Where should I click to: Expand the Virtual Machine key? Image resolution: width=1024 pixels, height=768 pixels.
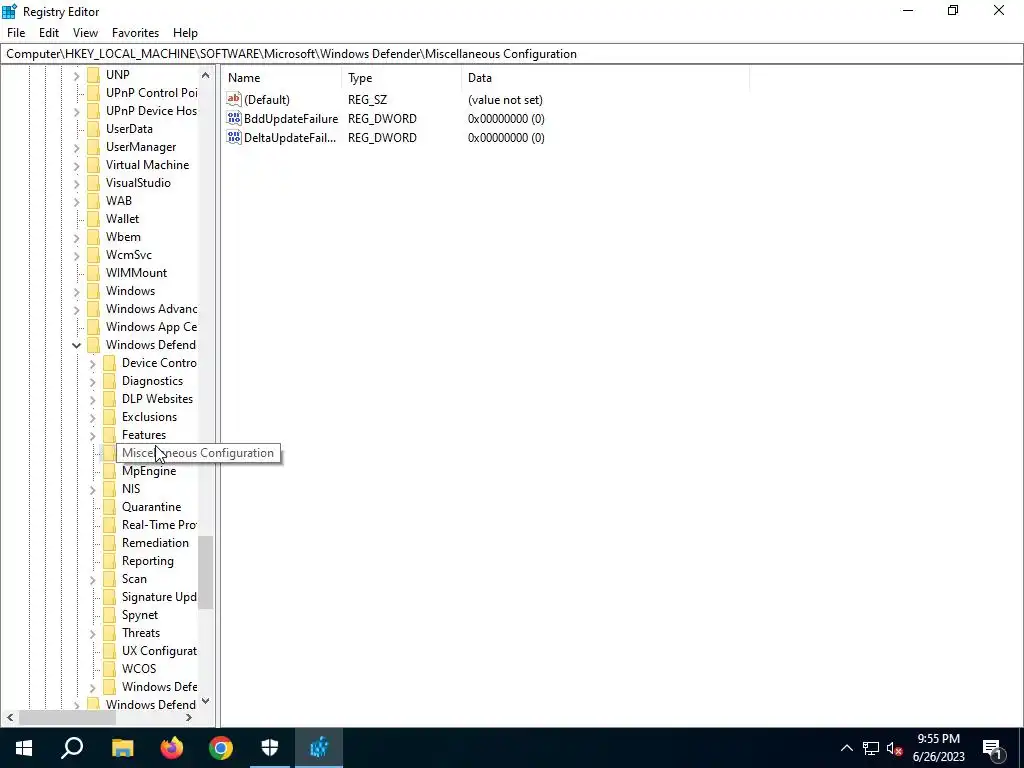pyautogui.click(x=76, y=165)
